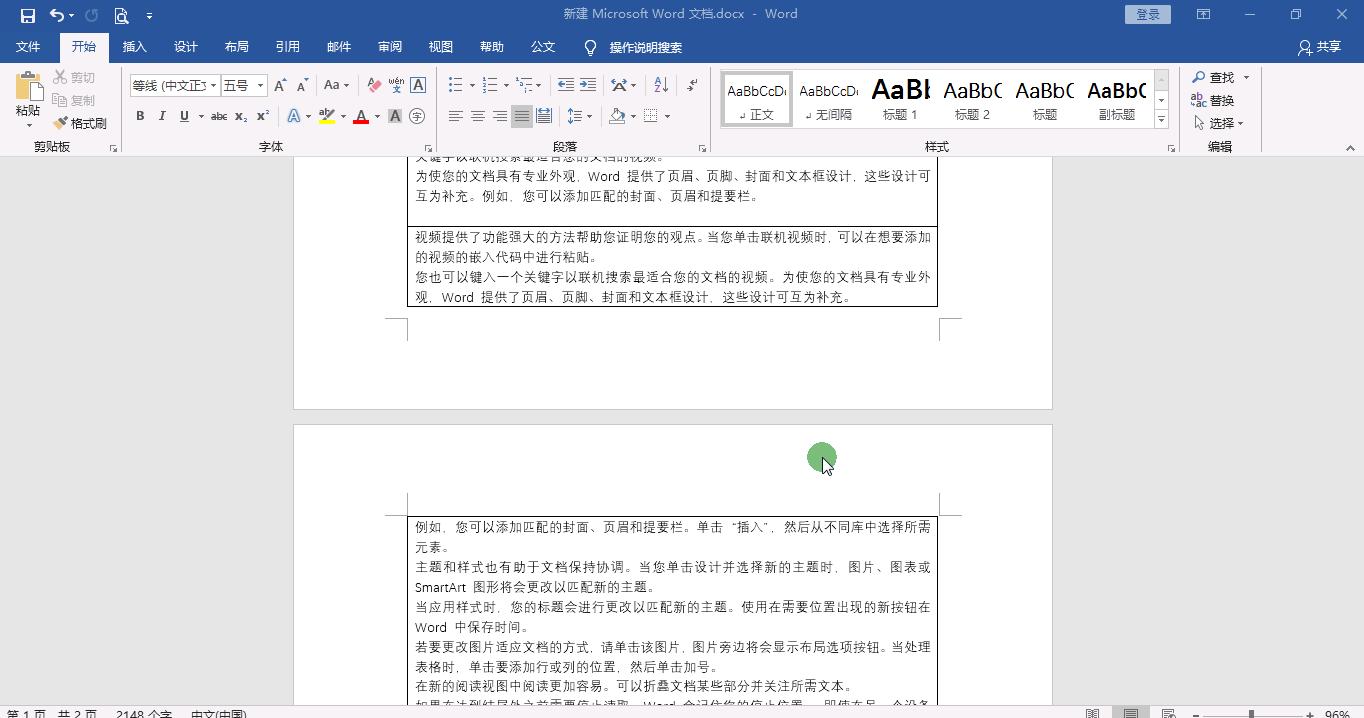Open the font size dropdown
The image size is (1364, 718).
(x=257, y=85)
